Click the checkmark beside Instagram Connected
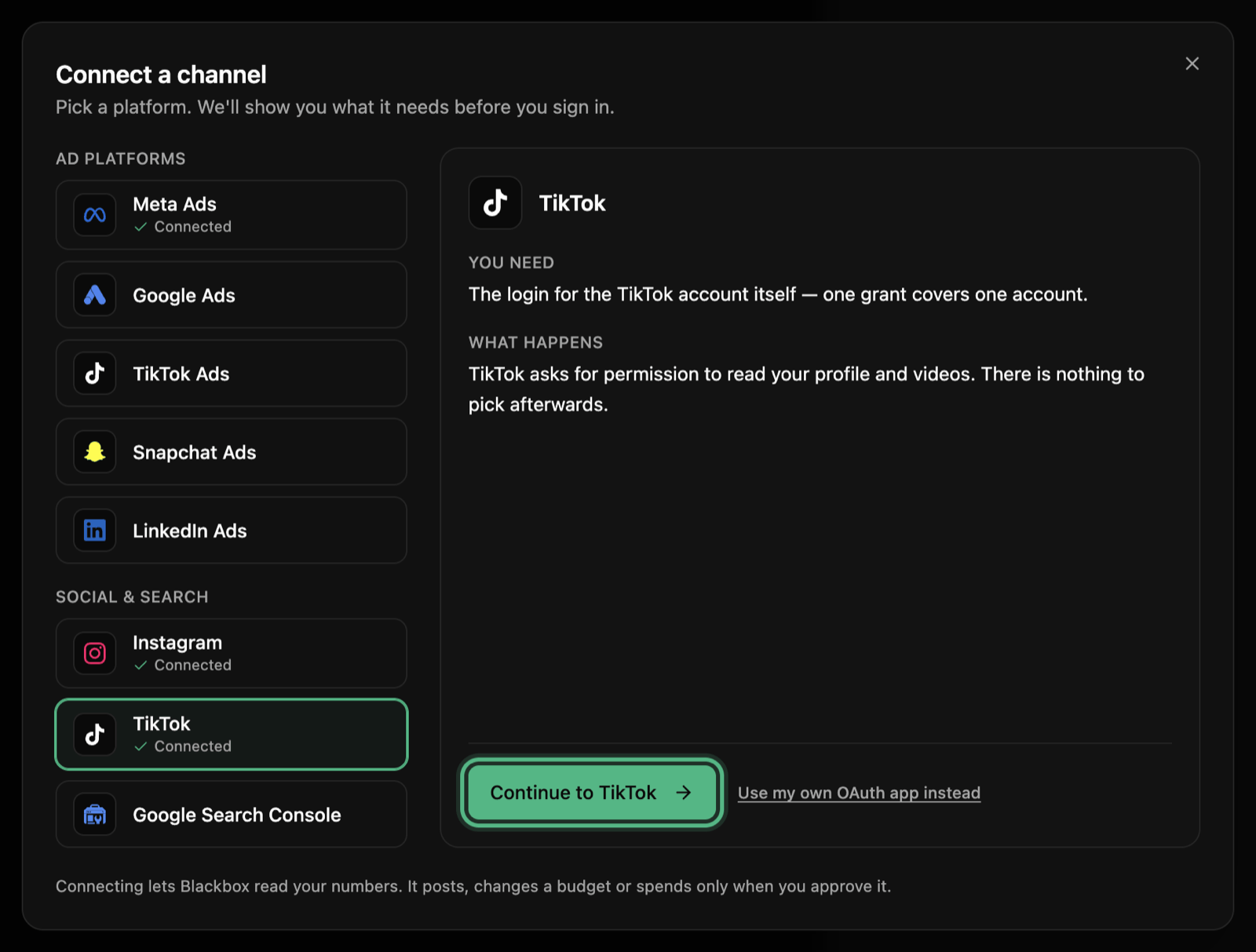This screenshot has height=952, width=1256. pyautogui.click(x=141, y=666)
